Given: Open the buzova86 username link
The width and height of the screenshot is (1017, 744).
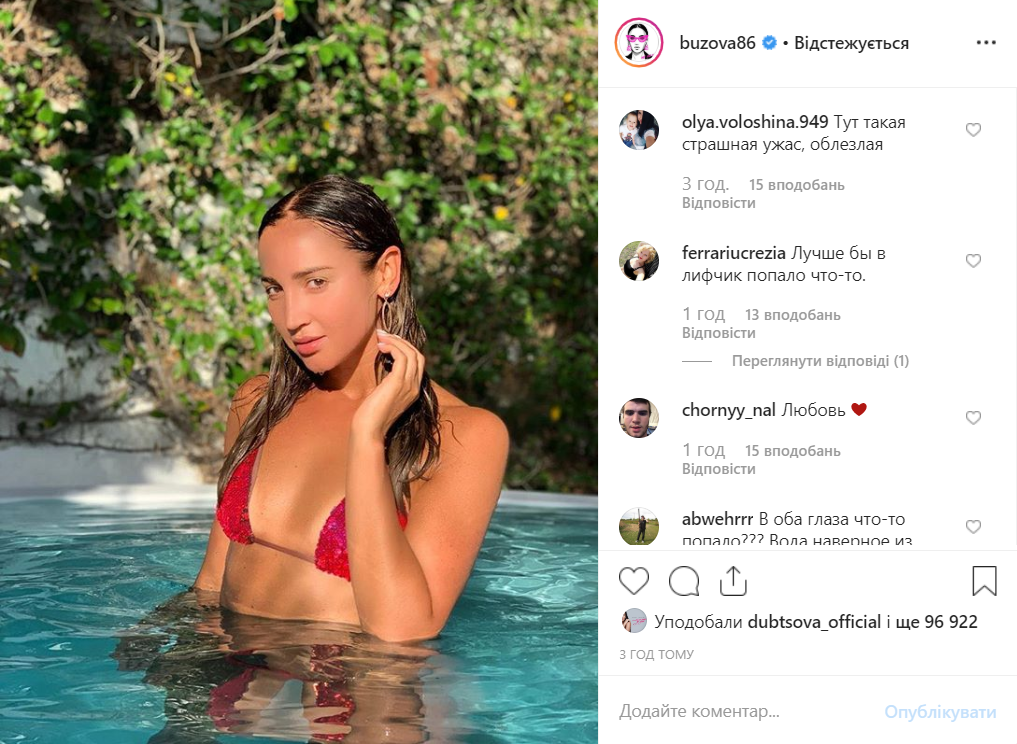Looking at the screenshot, I should [717, 43].
